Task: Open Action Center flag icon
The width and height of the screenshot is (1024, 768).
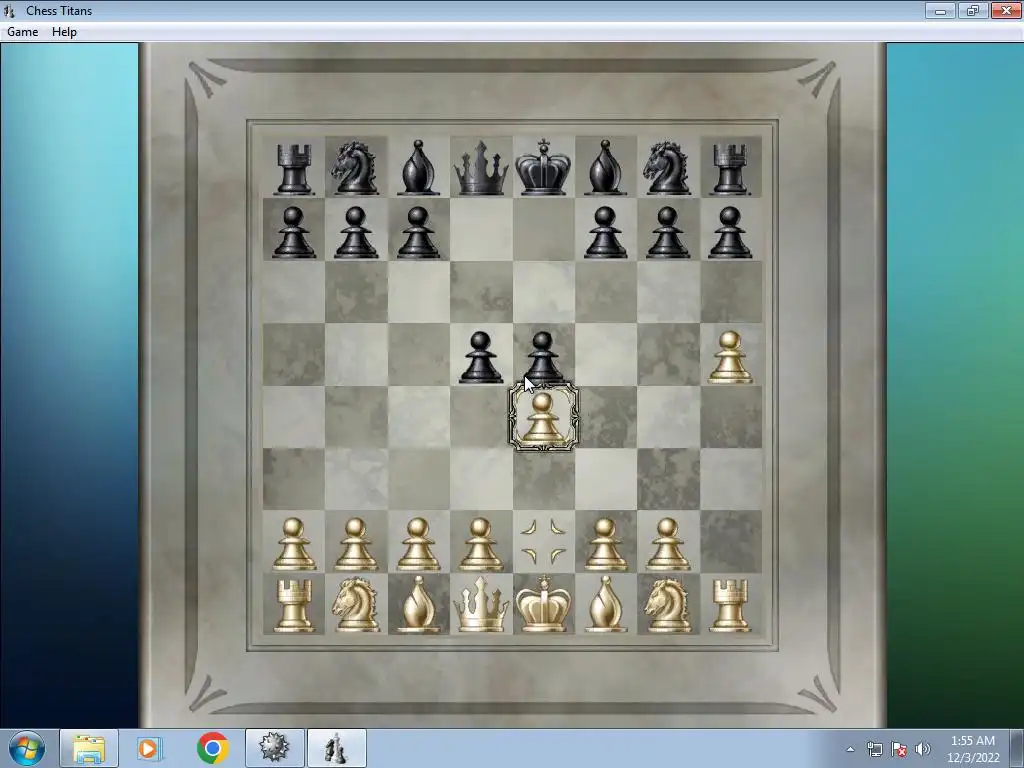Action: (899, 749)
